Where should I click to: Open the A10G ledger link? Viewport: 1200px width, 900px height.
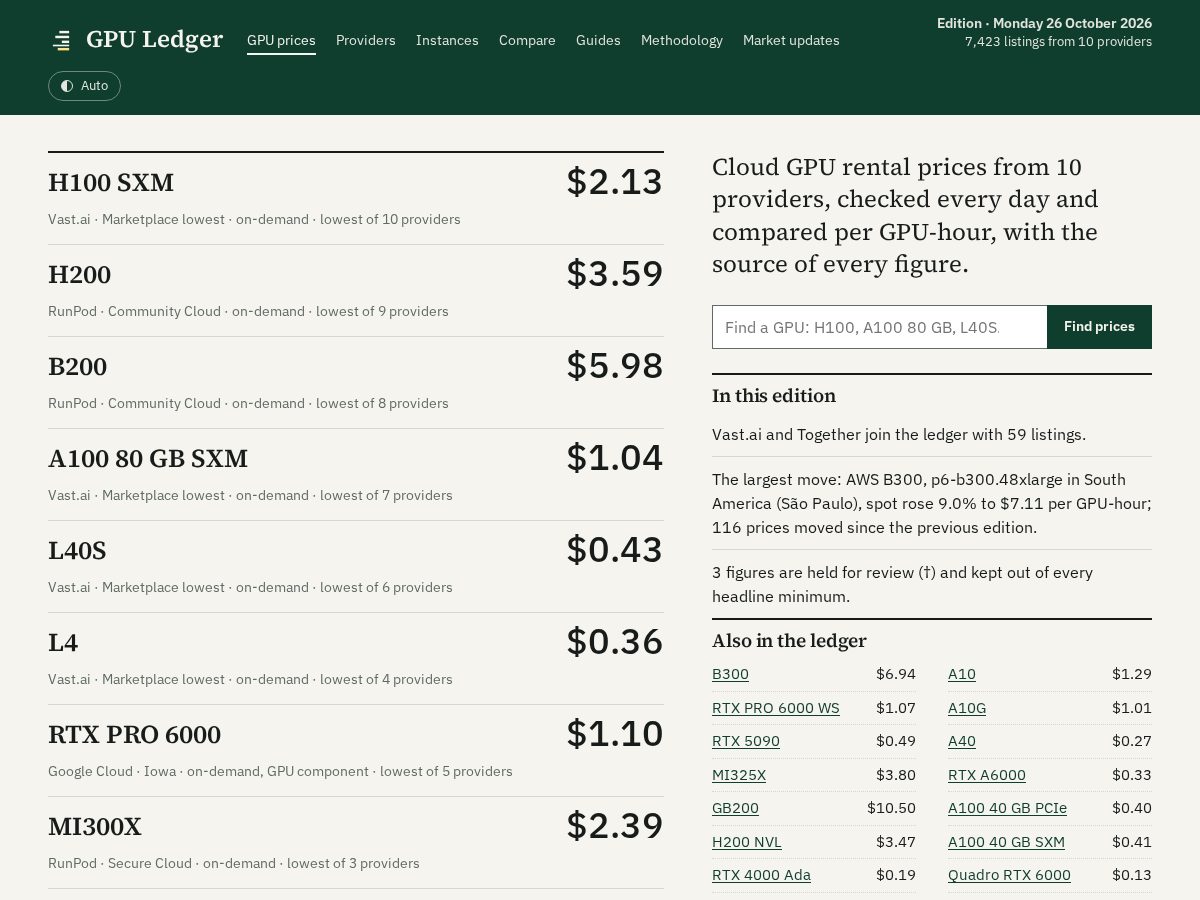pyautogui.click(x=967, y=708)
